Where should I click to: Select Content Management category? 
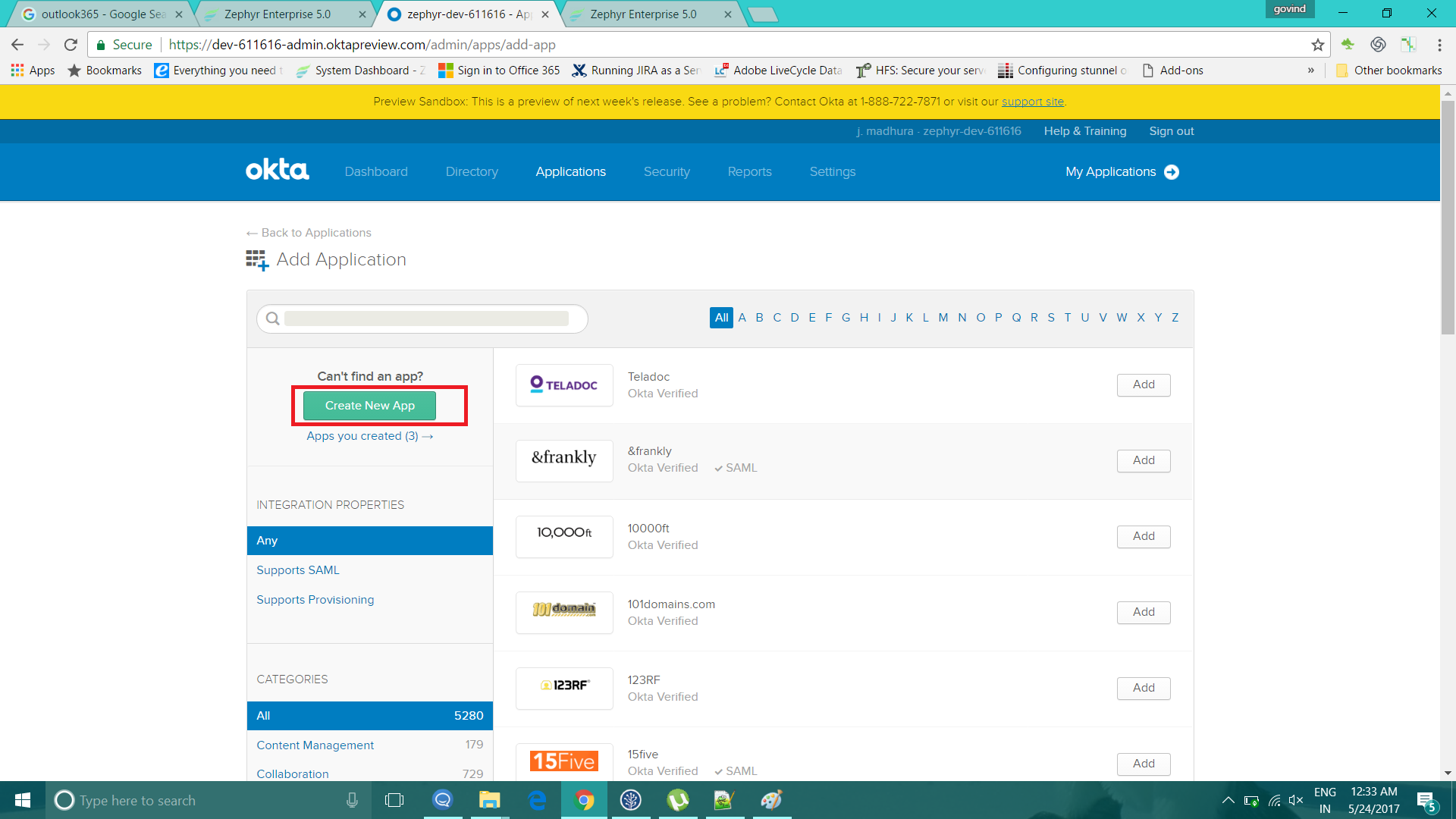click(x=315, y=745)
